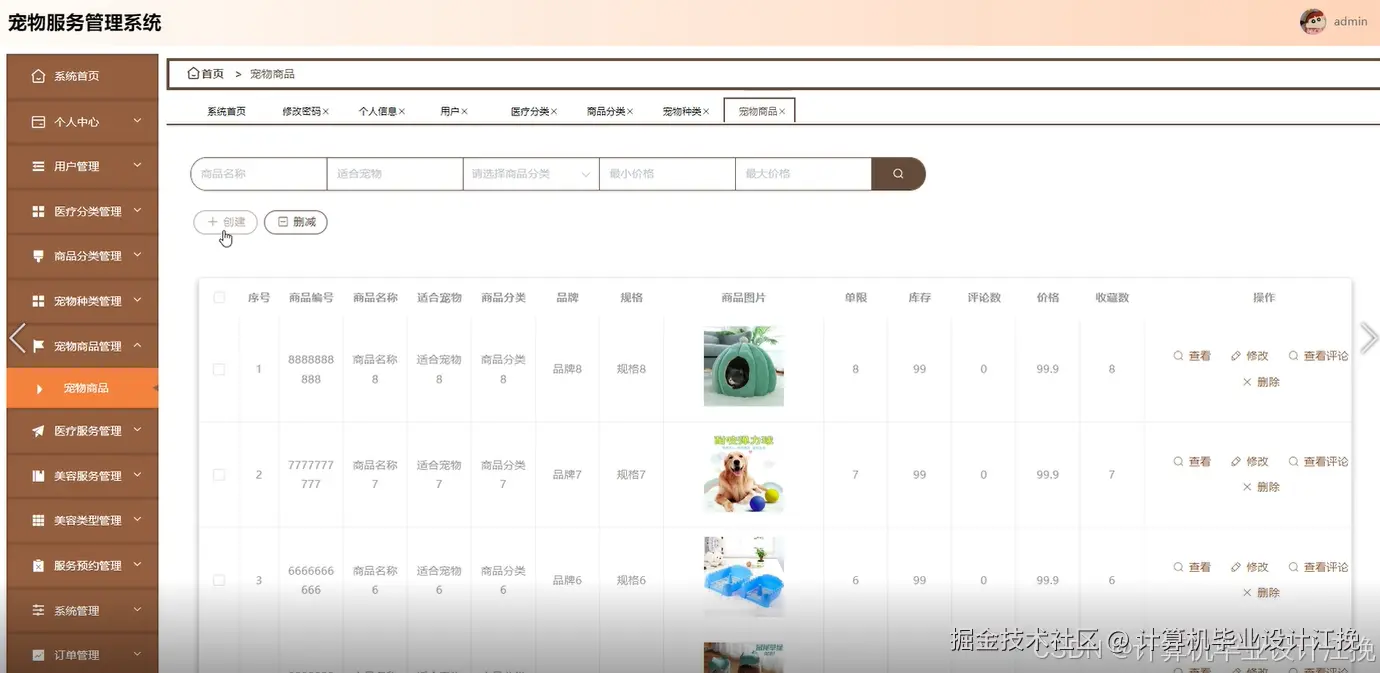Click 删除 for row 1
This screenshot has height=673, width=1380.
[x=1261, y=382]
